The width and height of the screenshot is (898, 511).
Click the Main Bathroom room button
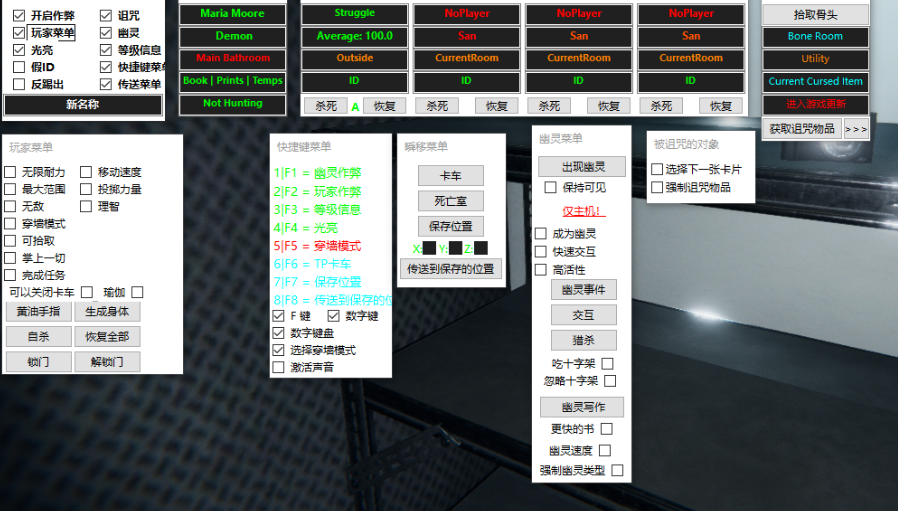[x=233, y=58]
